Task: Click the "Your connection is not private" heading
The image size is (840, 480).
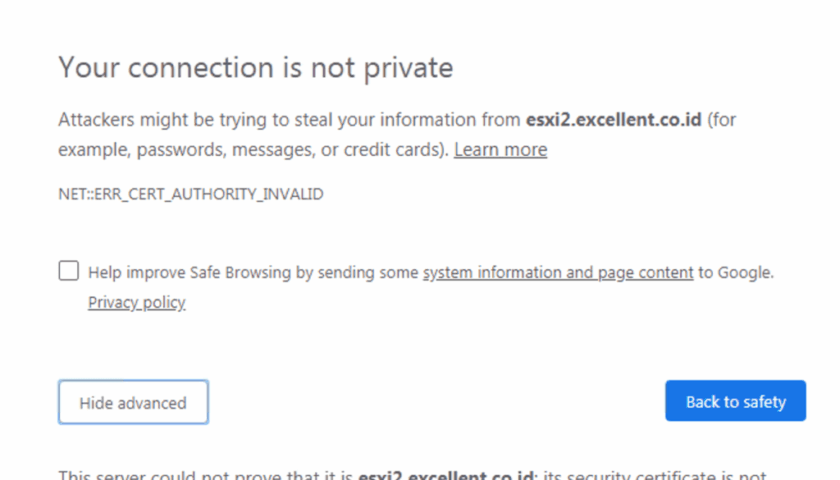Action: pos(255,67)
